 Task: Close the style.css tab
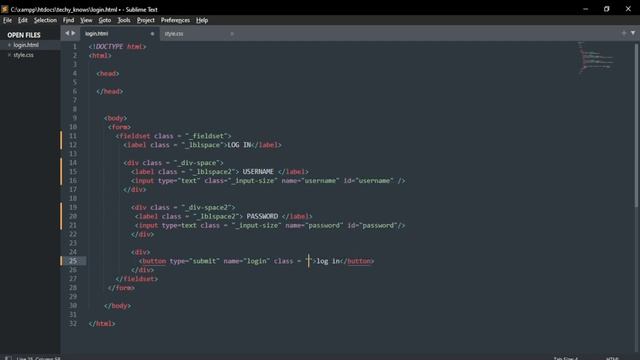coord(232,34)
